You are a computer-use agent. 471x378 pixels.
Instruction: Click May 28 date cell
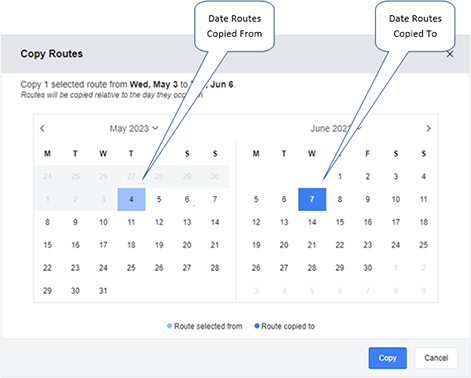(x=215, y=268)
